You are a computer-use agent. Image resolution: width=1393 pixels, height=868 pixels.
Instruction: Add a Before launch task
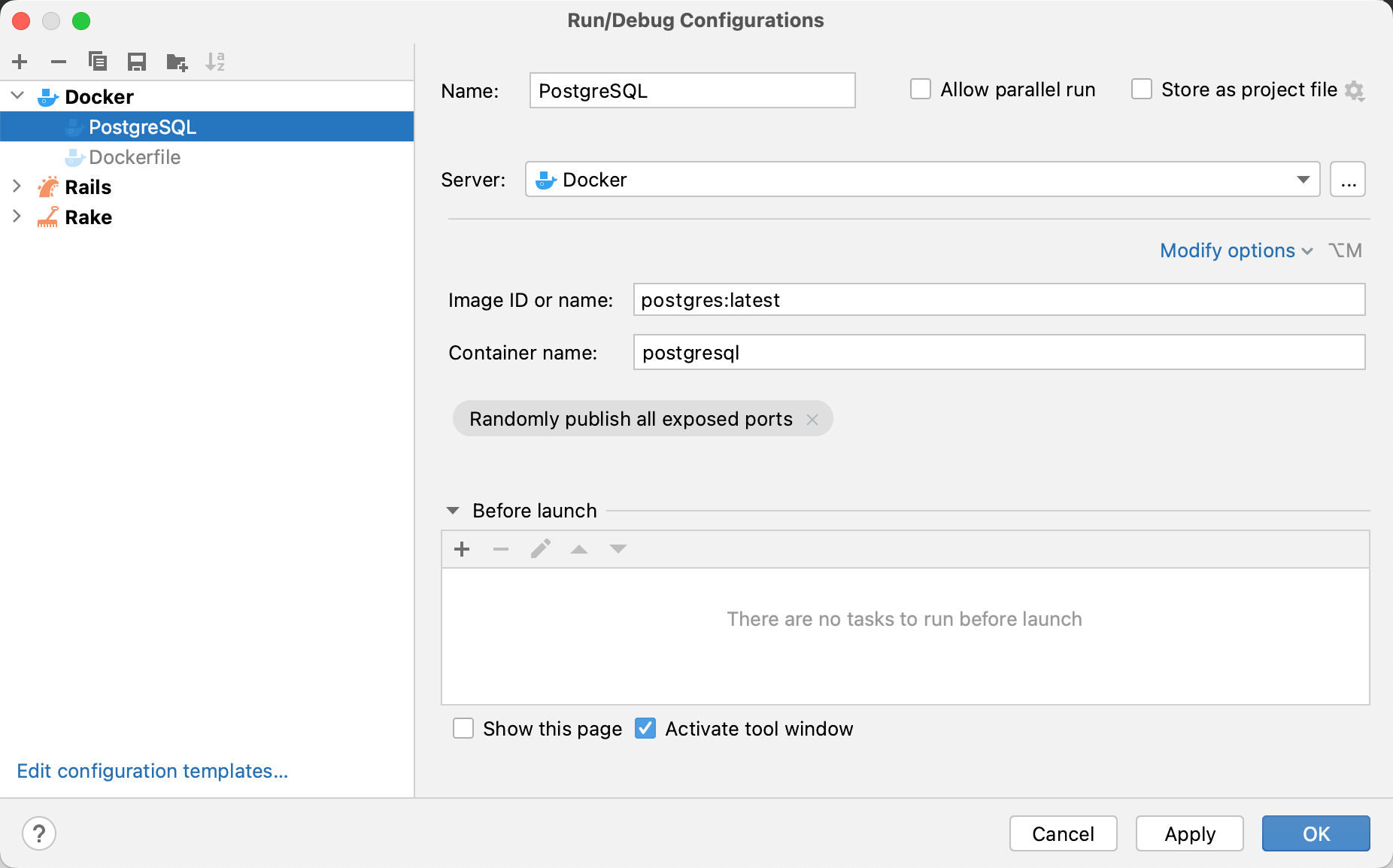[461, 549]
